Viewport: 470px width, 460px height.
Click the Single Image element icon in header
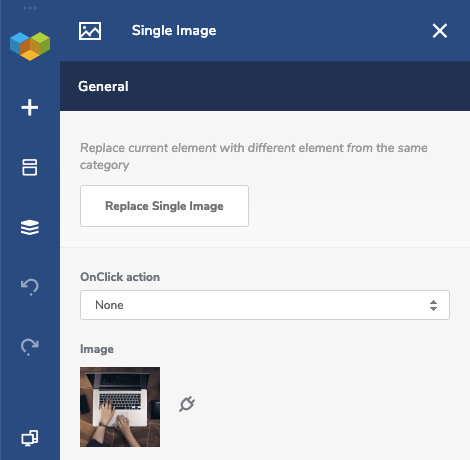[x=90, y=31]
